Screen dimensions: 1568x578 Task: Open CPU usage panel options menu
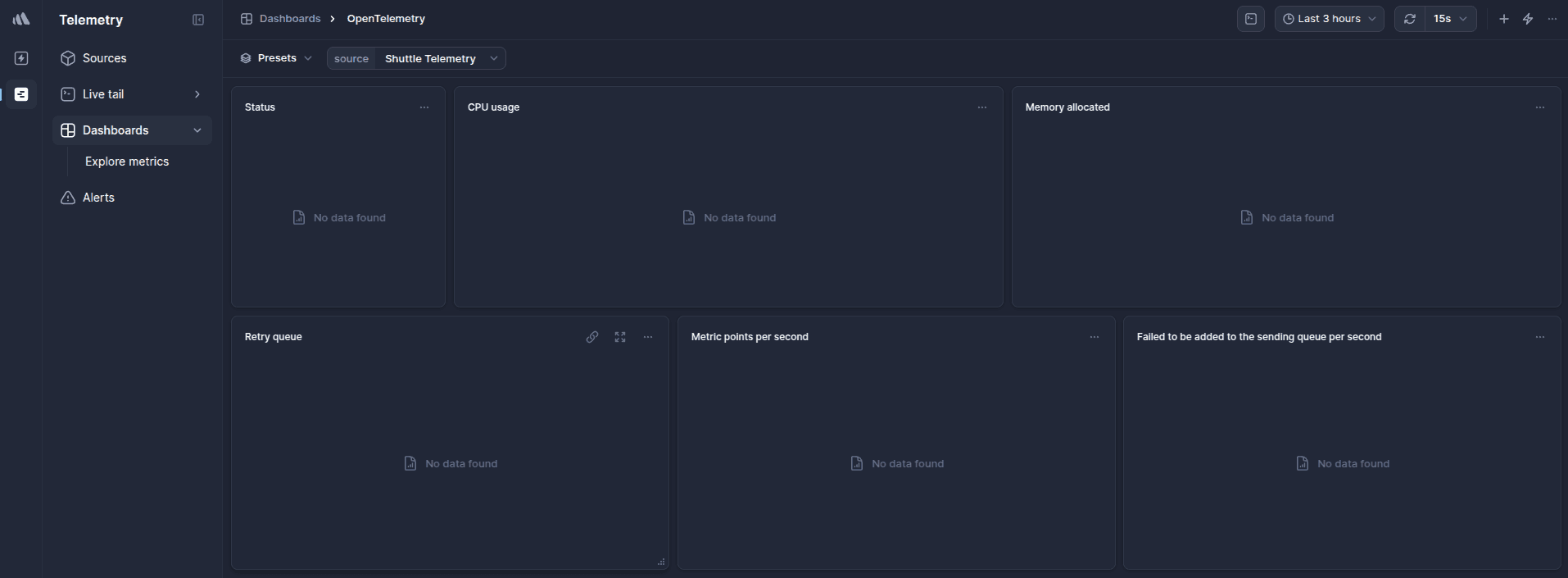[982, 107]
